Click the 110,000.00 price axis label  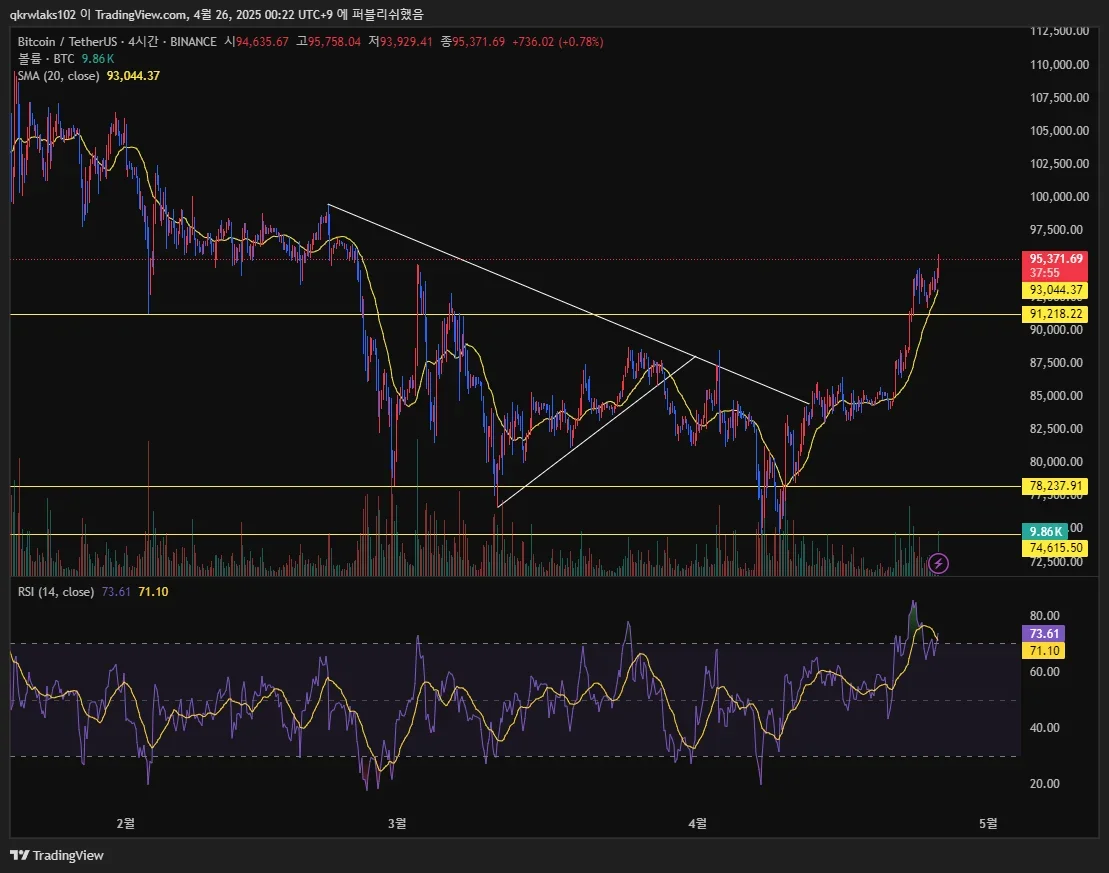point(1059,64)
